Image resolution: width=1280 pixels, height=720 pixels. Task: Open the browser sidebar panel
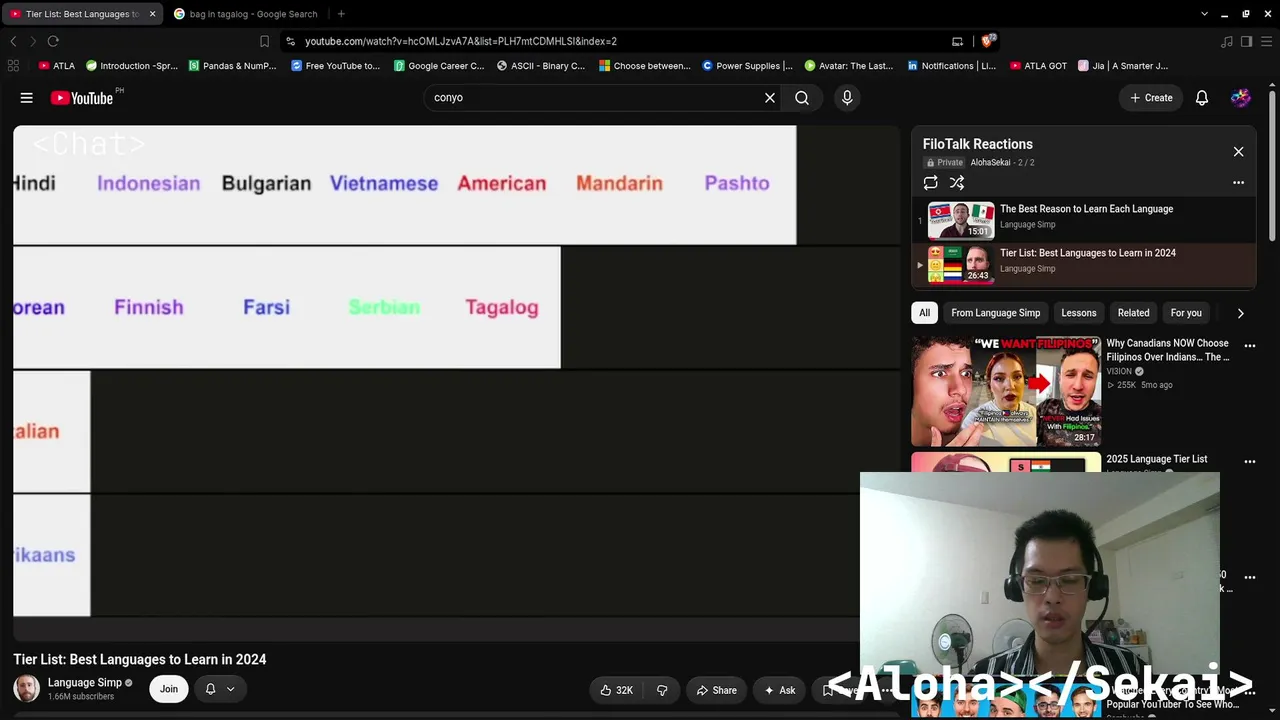click(x=1246, y=41)
